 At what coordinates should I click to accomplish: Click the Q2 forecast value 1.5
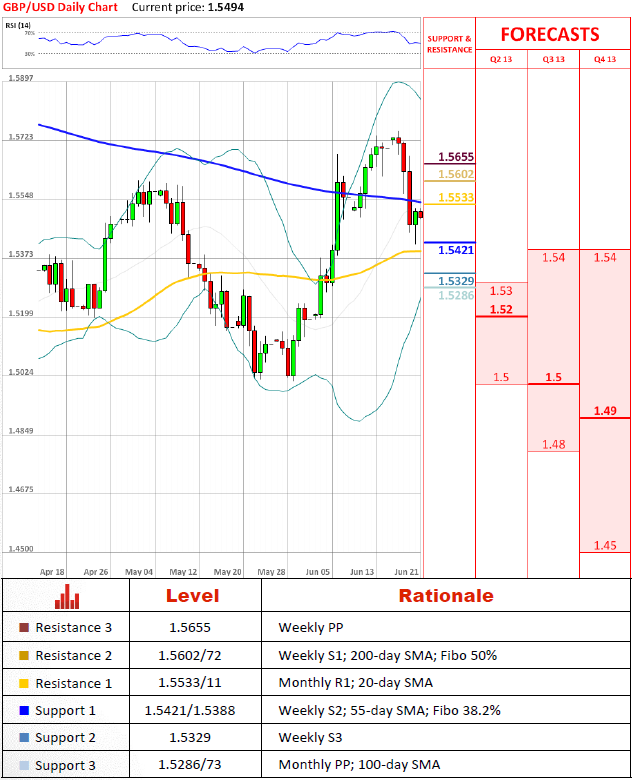pyautogui.click(x=501, y=377)
